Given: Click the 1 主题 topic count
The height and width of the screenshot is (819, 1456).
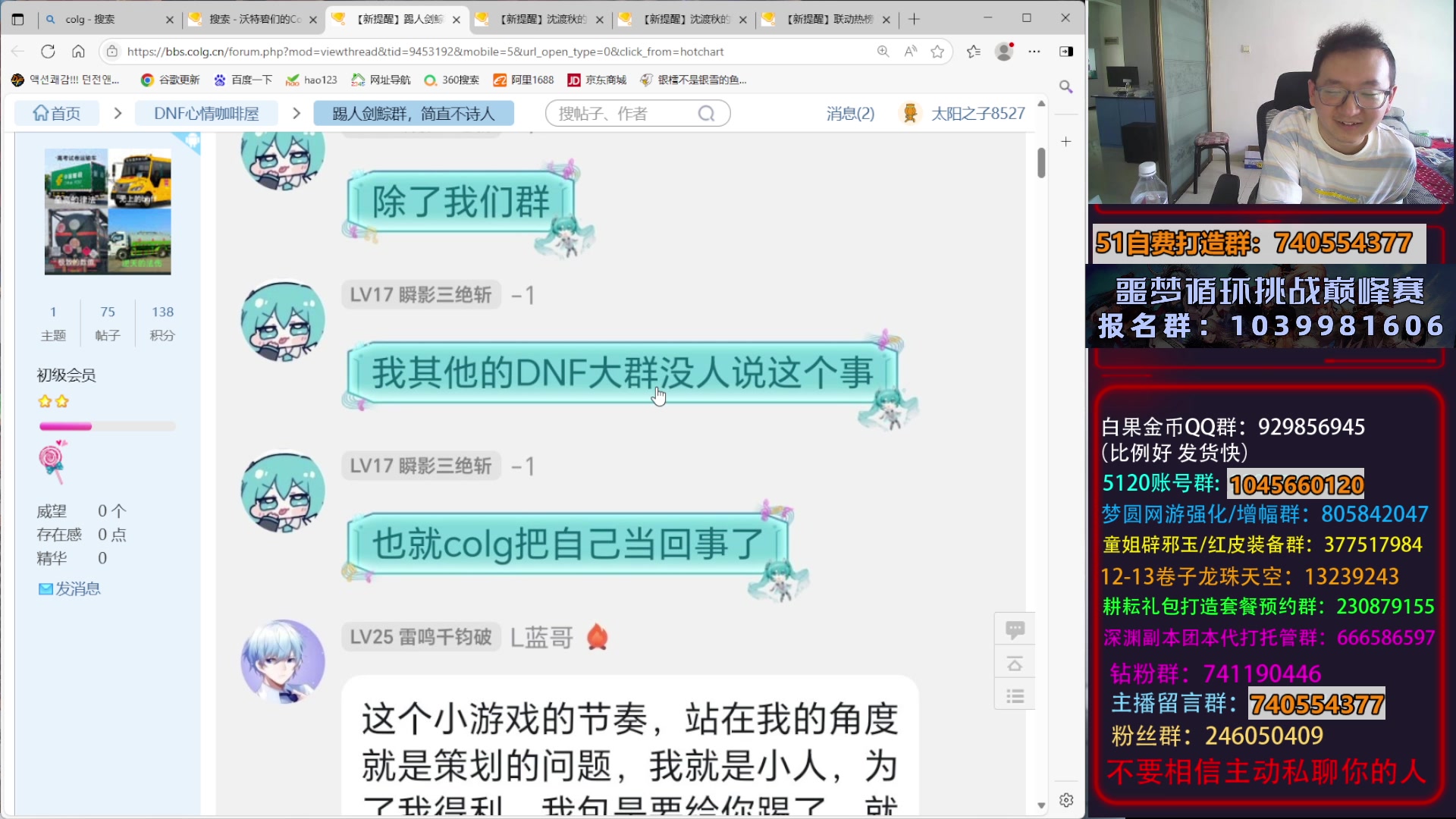Looking at the screenshot, I should [53, 323].
